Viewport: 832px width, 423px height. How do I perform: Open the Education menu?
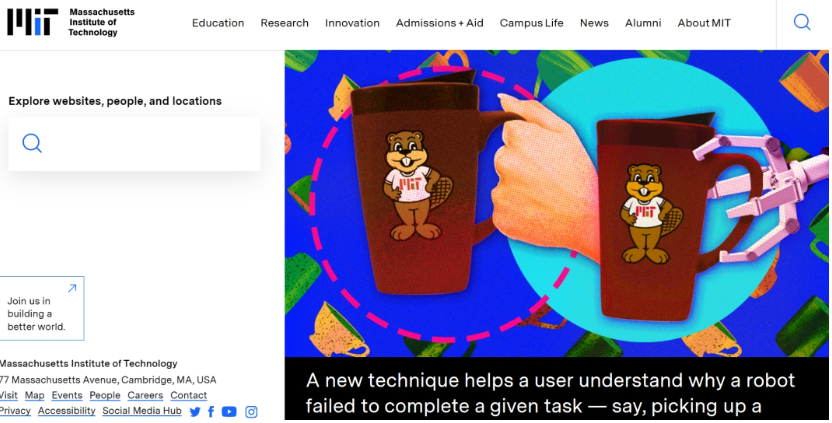(x=218, y=23)
